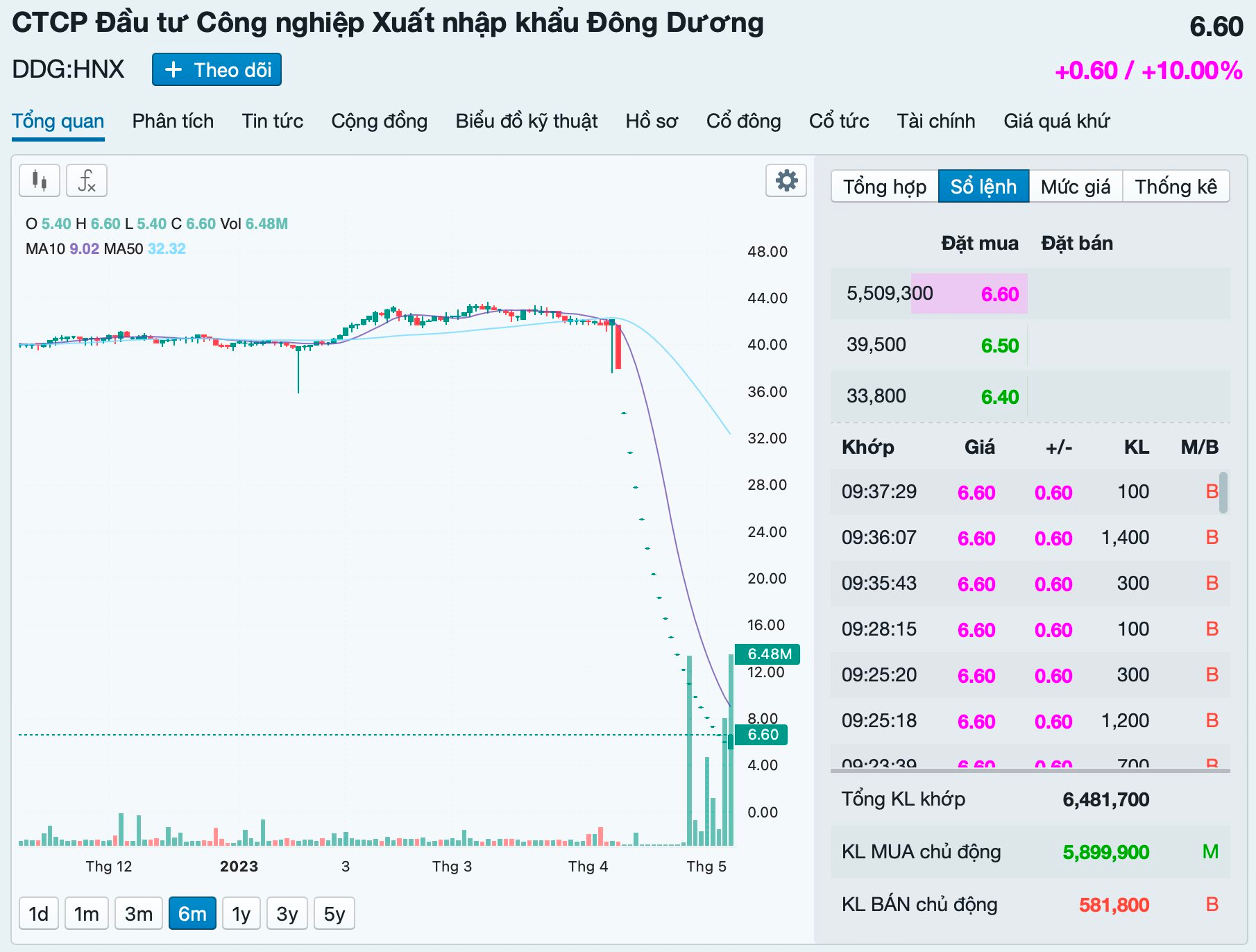
Task: Click the +0.60 / +10.00% price change
Action: [1148, 71]
